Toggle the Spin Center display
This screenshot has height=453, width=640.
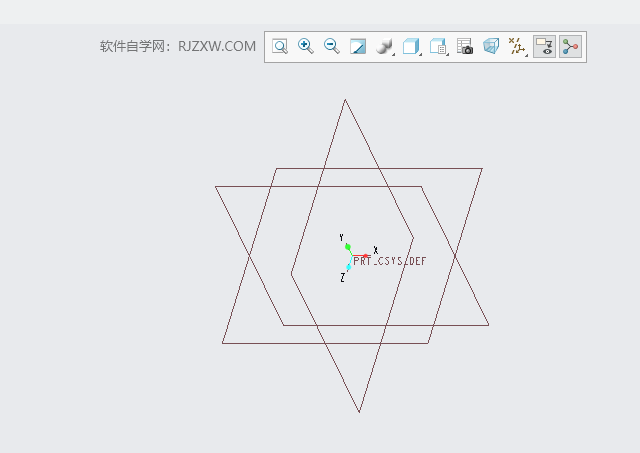[x=570, y=46]
